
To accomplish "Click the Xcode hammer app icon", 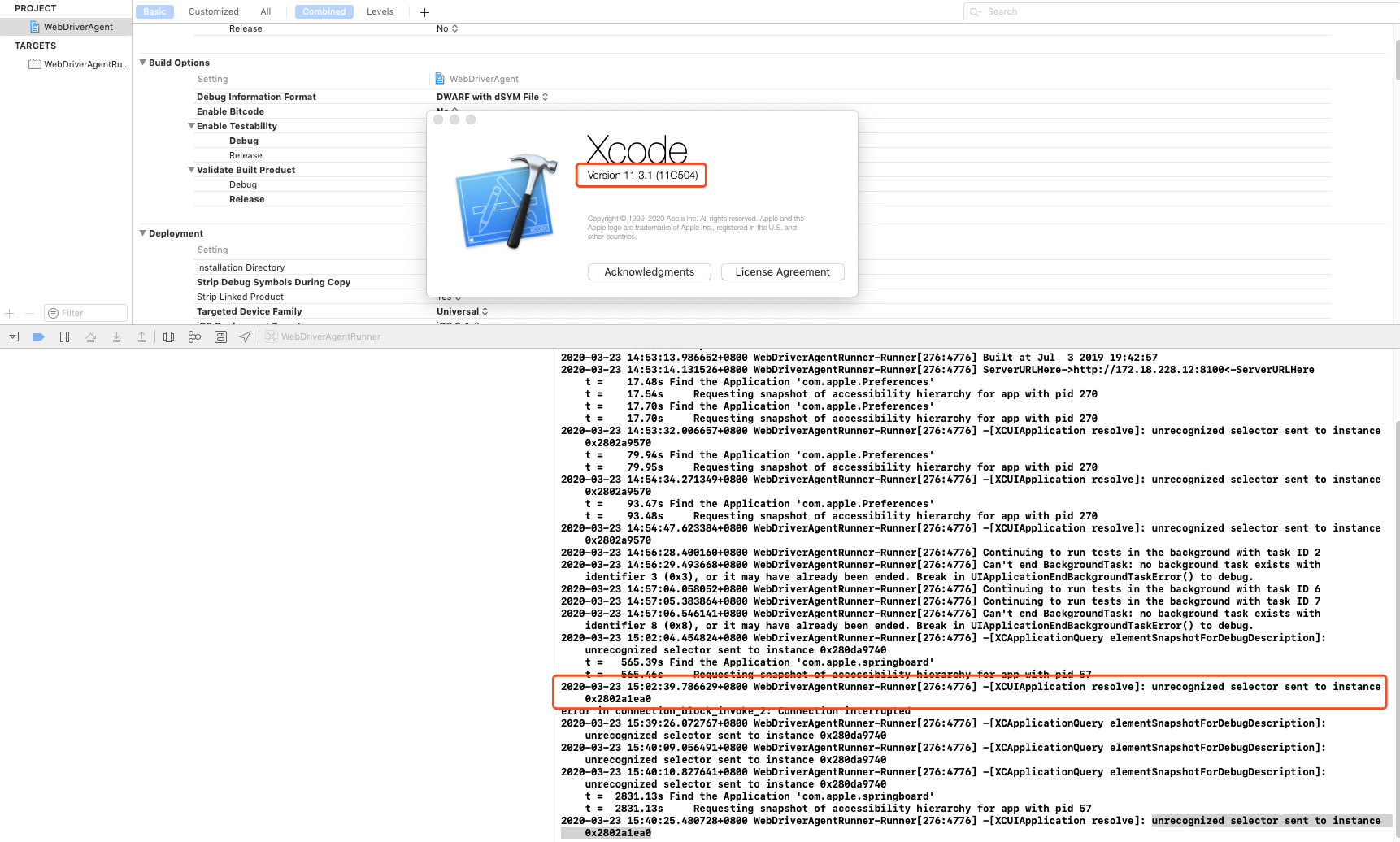I will [507, 201].
